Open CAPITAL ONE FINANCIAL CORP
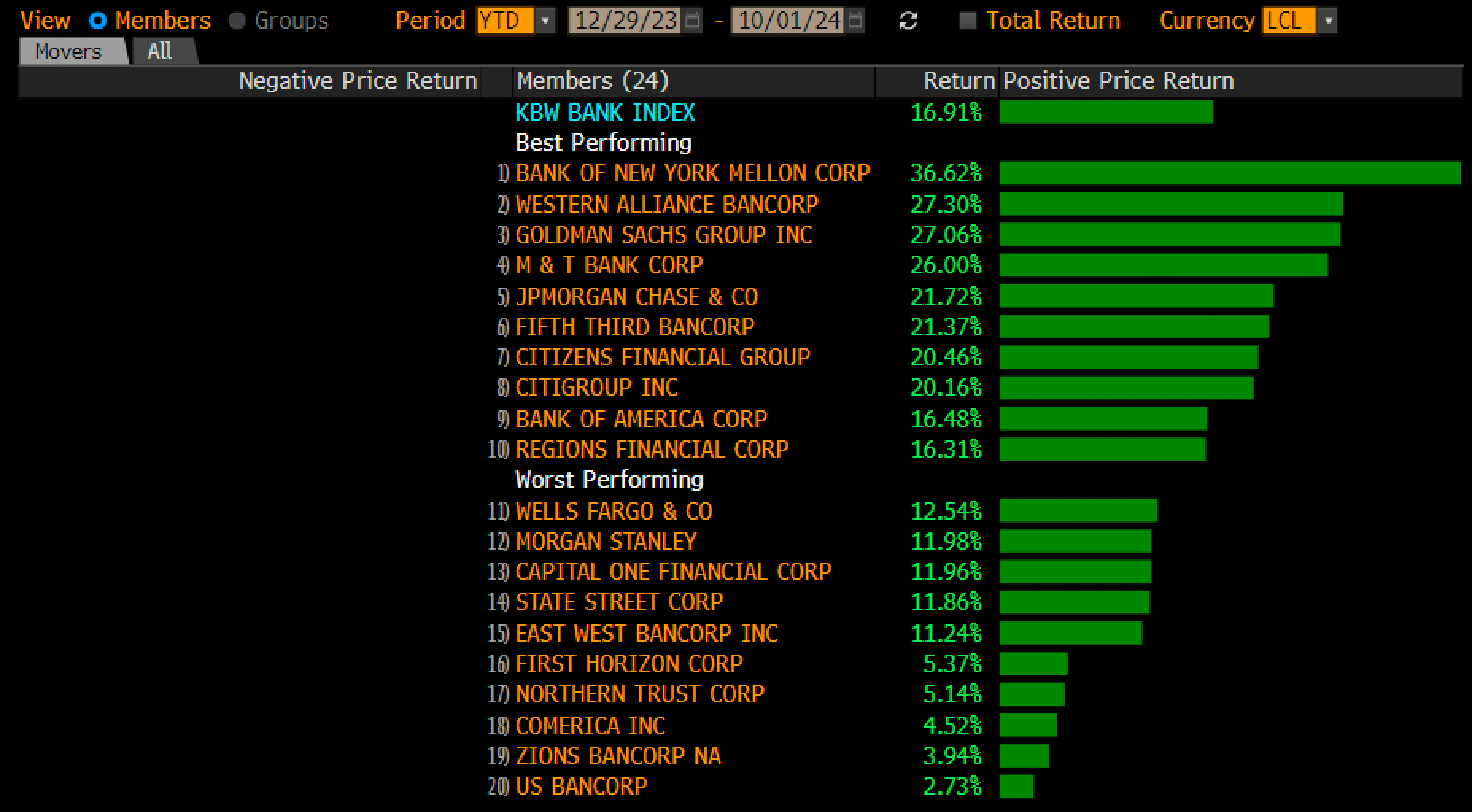 click(x=673, y=572)
